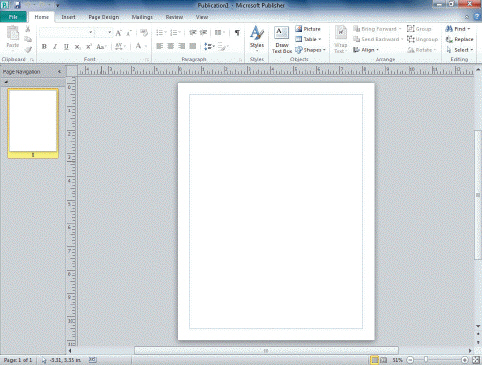Insert a Picture from Objects group

(308, 29)
